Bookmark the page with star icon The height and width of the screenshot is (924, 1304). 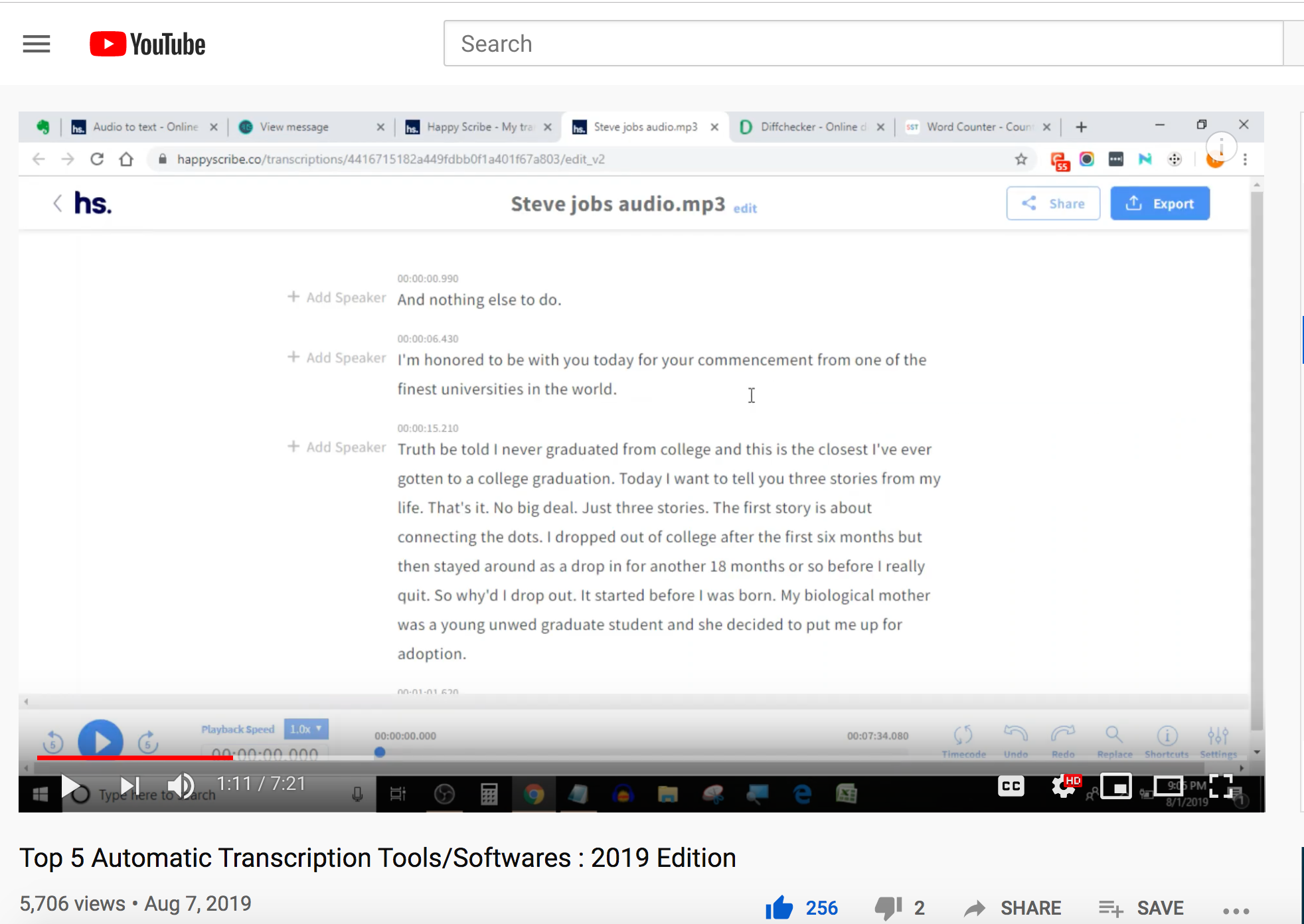click(x=1021, y=159)
